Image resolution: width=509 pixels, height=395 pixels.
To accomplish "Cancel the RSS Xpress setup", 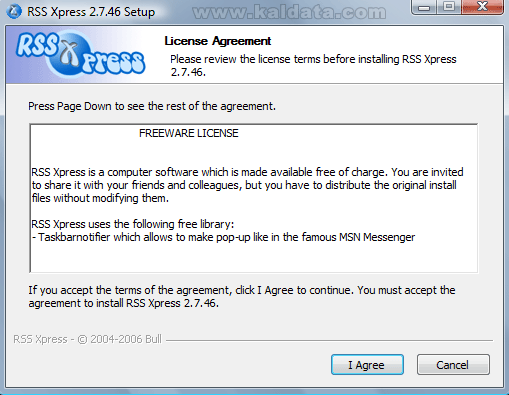I will click(x=453, y=365).
